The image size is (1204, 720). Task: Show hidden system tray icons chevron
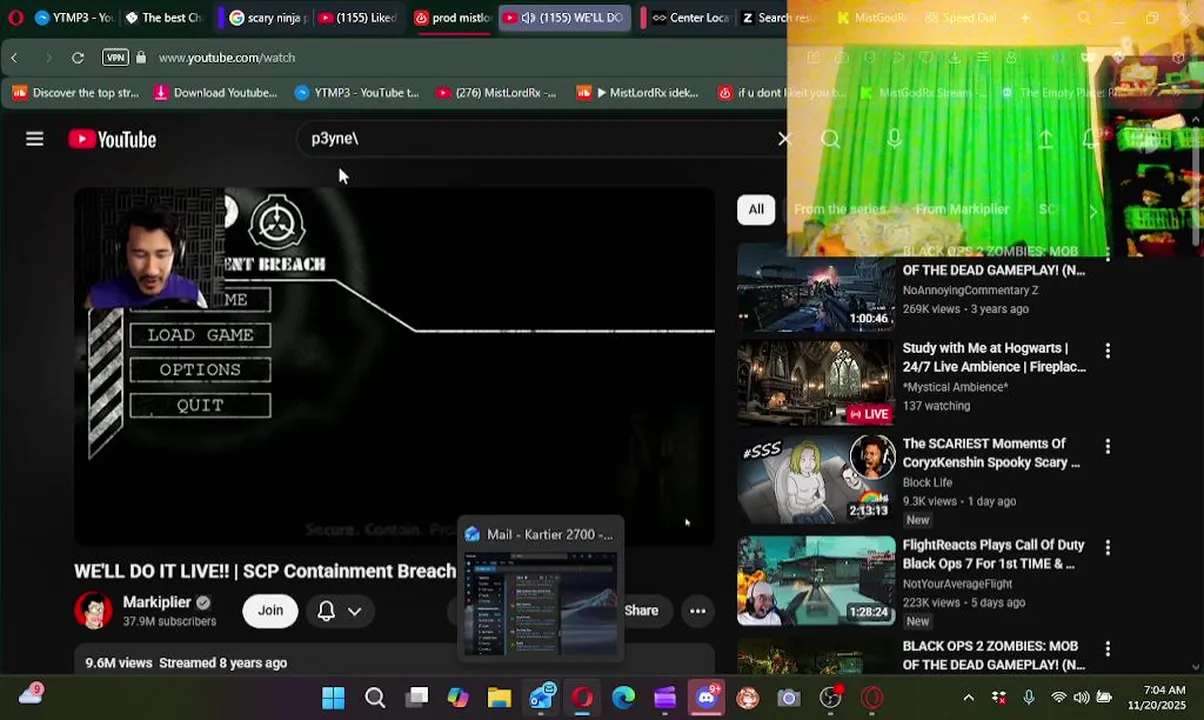pyautogui.click(x=968, y=698)
